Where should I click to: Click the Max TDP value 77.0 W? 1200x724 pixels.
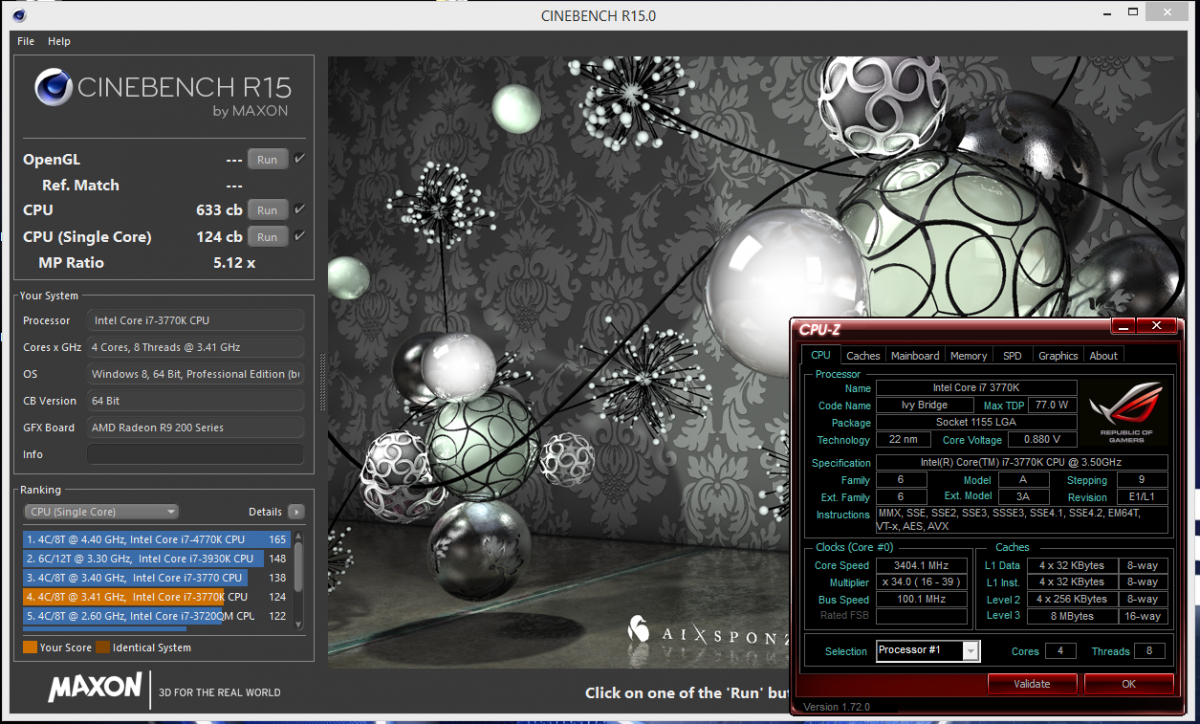(1052, 405)
